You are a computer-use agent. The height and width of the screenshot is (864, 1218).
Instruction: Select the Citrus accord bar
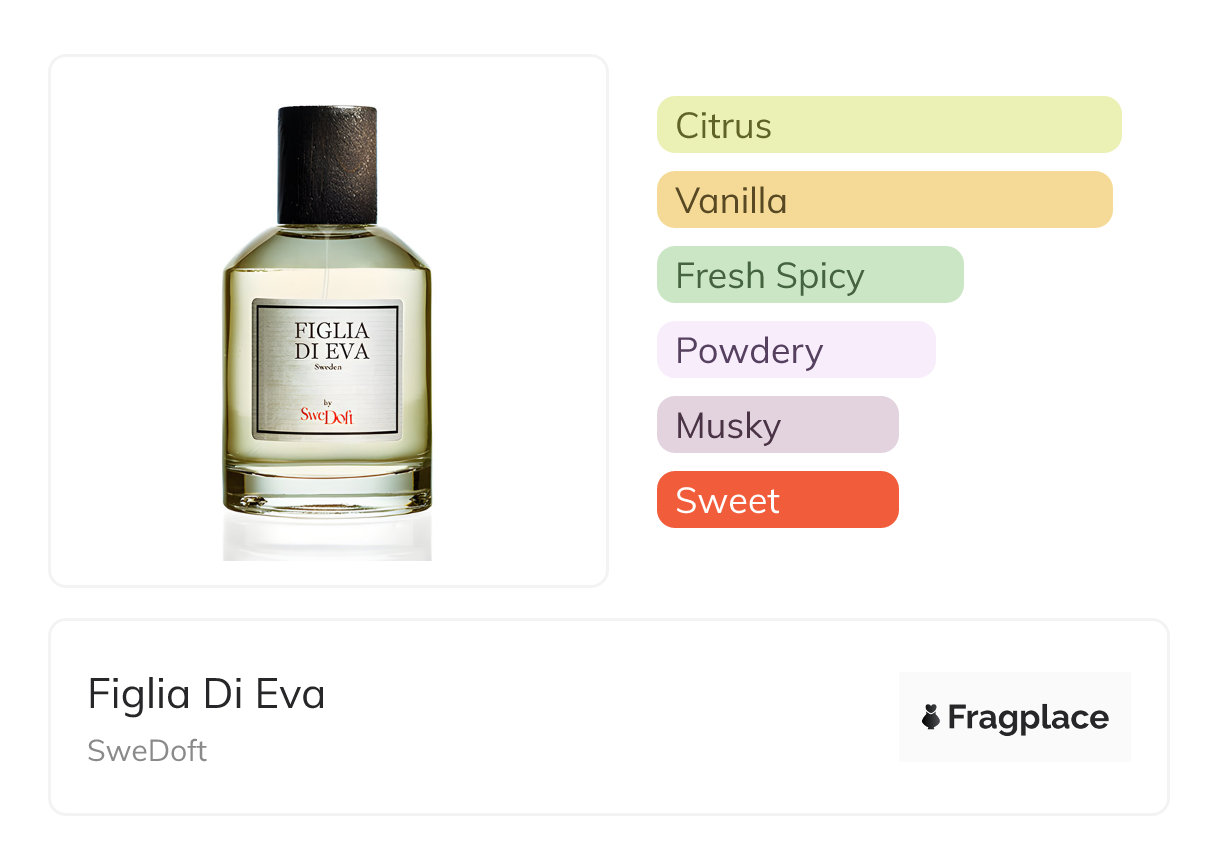[889, 125]
